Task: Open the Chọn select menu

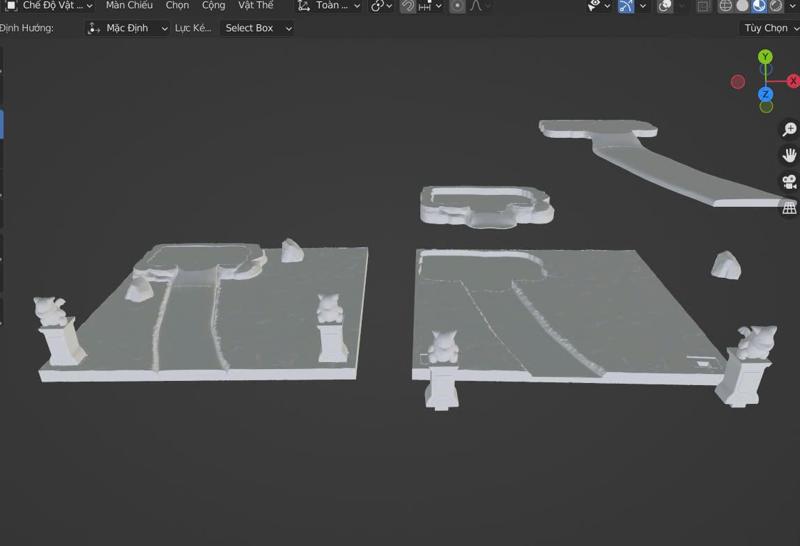Action: (x=177, y=6)
